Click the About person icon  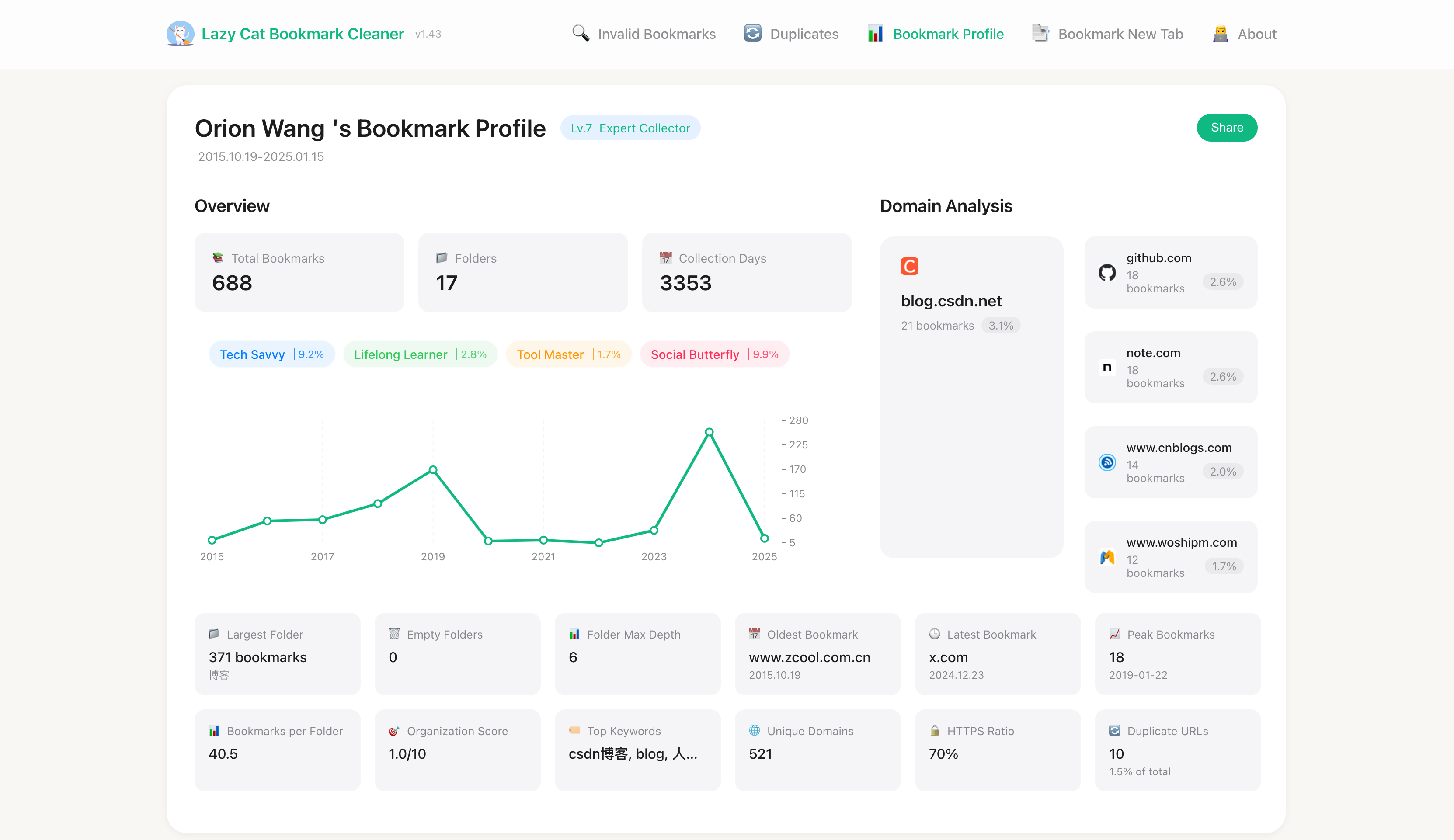tap(1220, 34)
